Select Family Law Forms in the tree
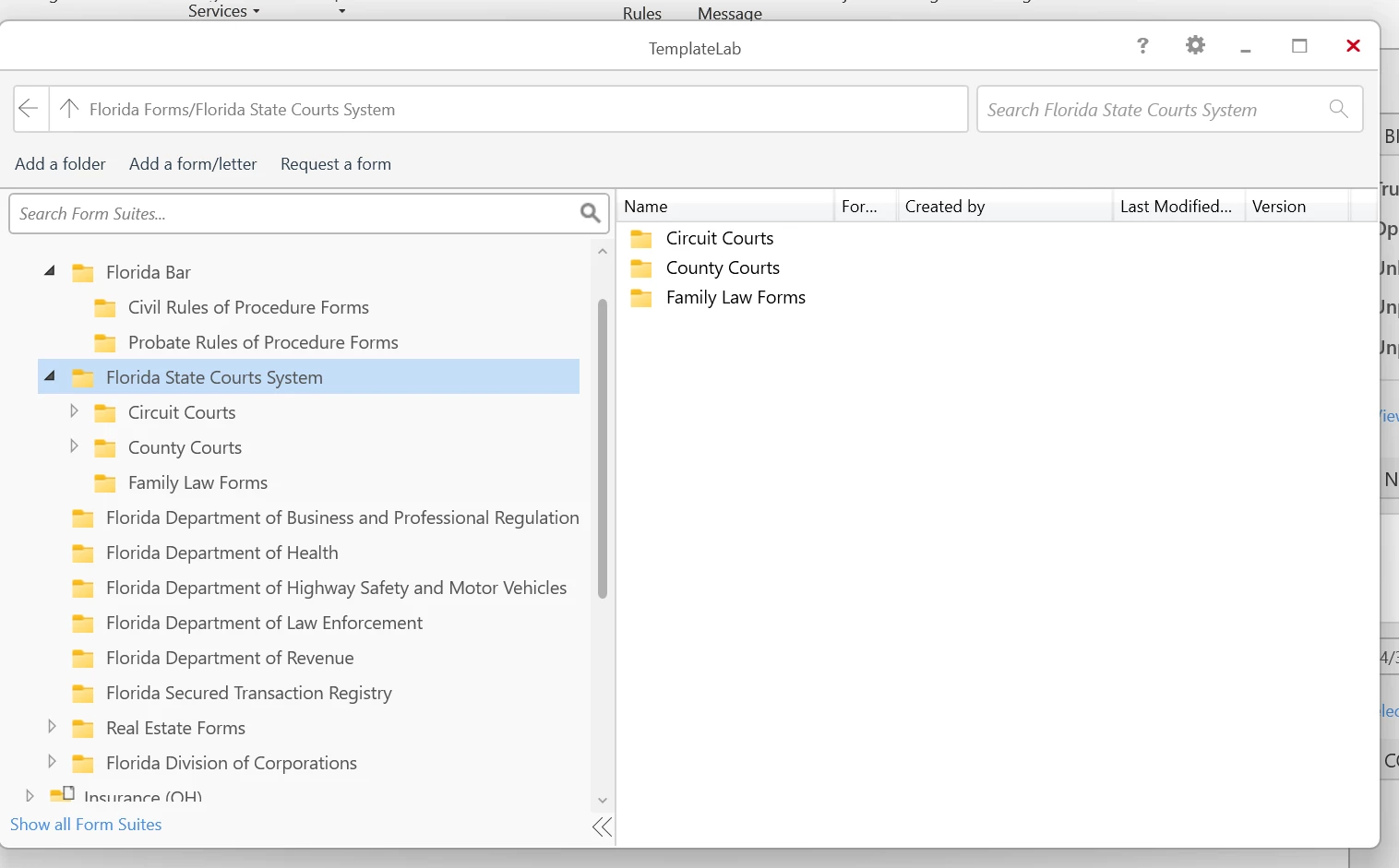Image resolution: width=1399 pixels, height=868 pixels. tap(197, 482)
